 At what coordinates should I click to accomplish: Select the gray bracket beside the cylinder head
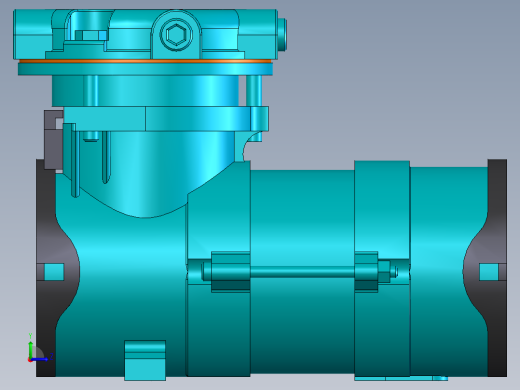(x=53, y=140)
